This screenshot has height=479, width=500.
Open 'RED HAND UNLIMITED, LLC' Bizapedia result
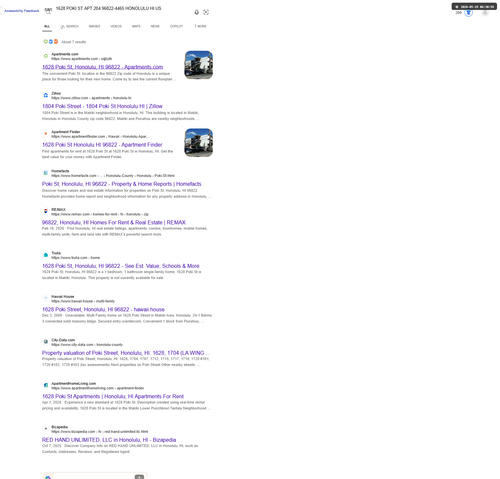tap(109, 440)
